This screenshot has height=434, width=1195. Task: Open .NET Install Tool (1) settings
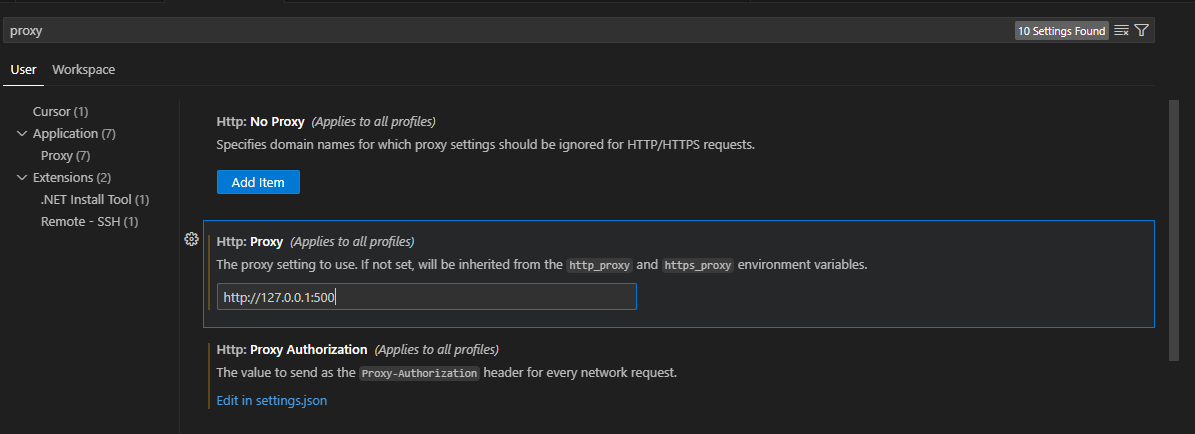(95, 199)
